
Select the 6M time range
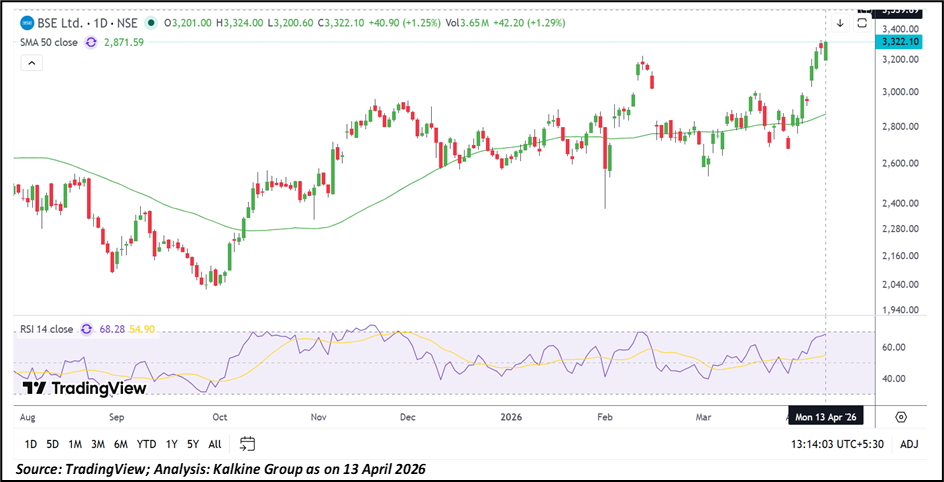[121, 444]
